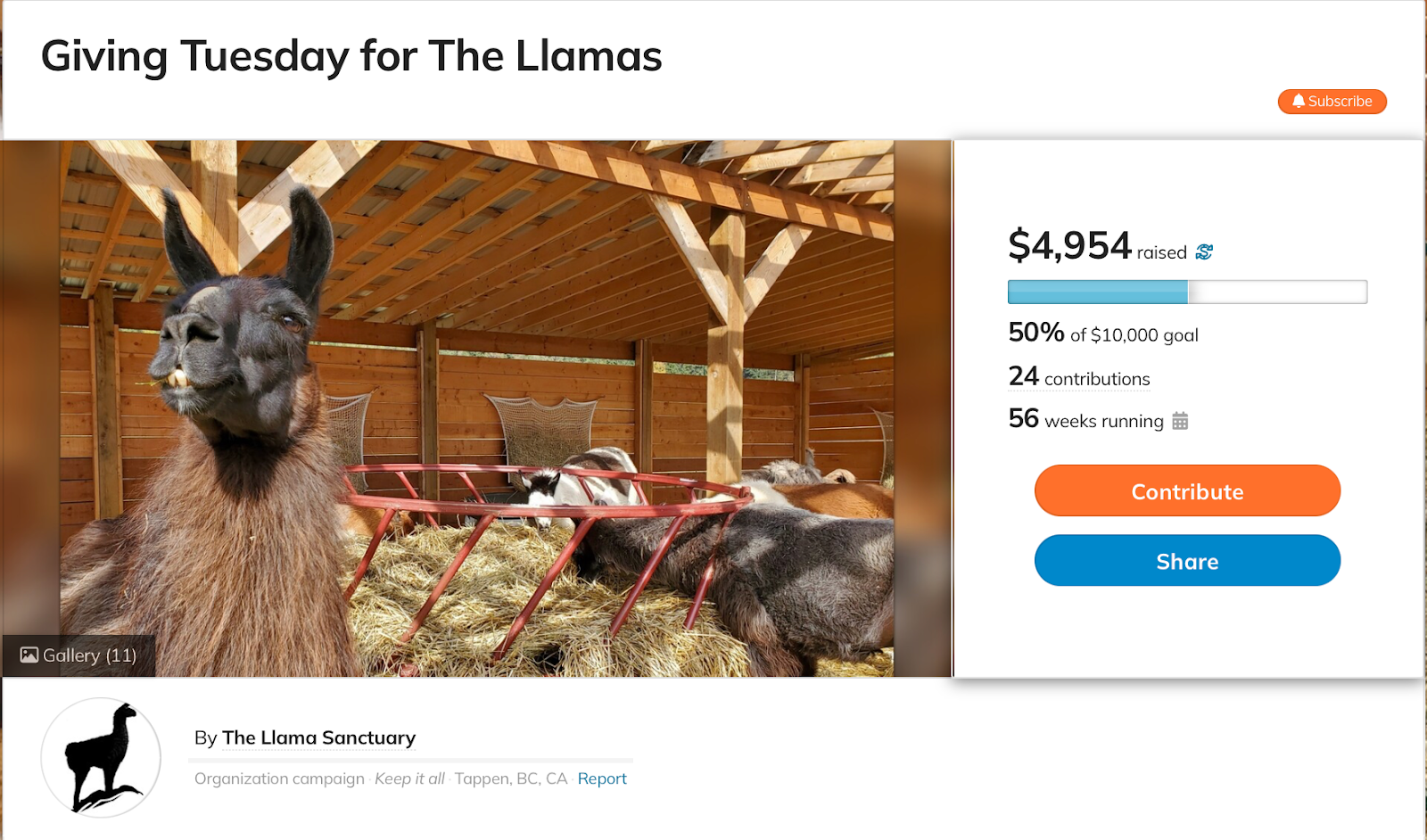The height and width of the screenshot is (840, 1427).
Task: Click the 50% of $10,000 goal text
Action: [x=1103, y=334]
